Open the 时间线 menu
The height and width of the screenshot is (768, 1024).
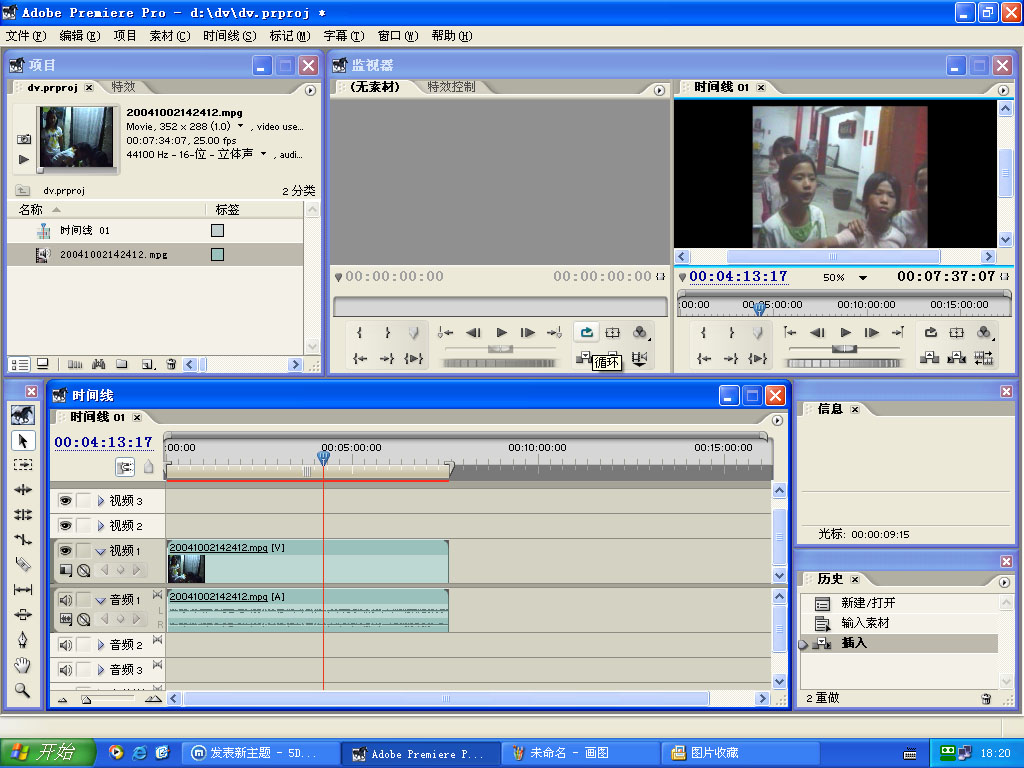click(229, 36)
